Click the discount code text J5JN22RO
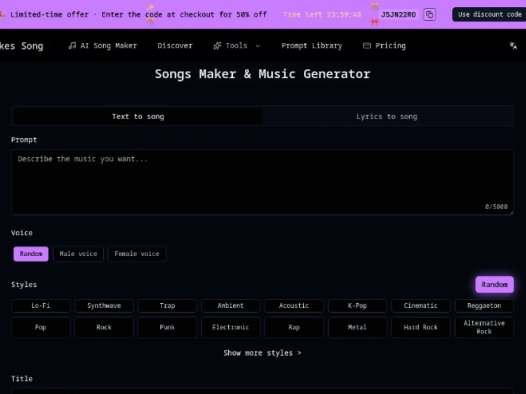The height and width of the screenshot is (394, 526). pos(399,14)
